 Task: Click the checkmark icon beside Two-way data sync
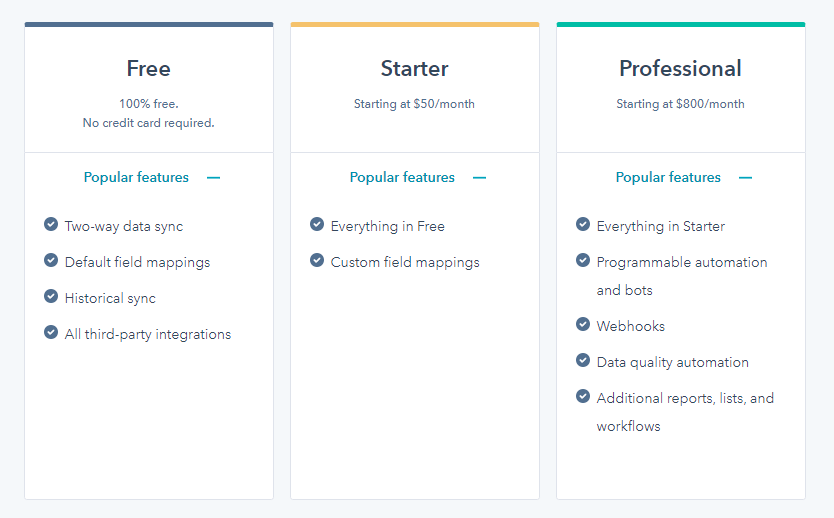(51, 225)
